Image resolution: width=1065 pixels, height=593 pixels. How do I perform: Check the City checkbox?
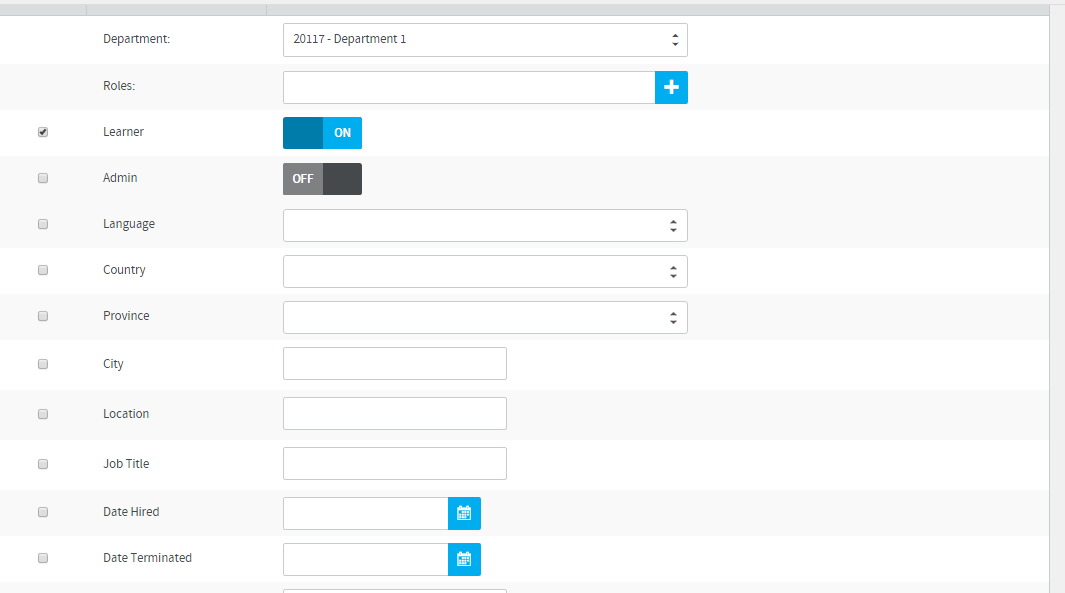point(43,364)
